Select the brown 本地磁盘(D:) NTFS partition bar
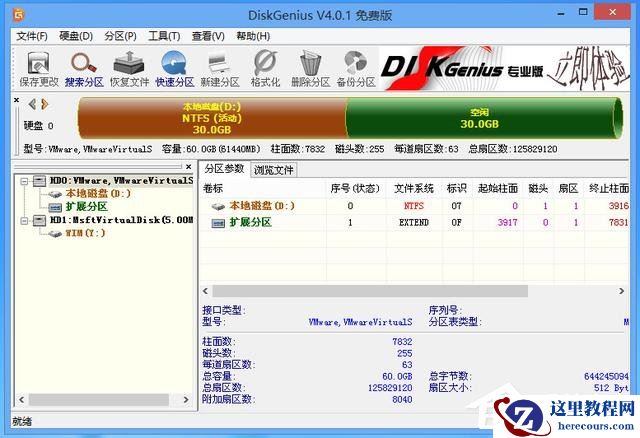 212,118
